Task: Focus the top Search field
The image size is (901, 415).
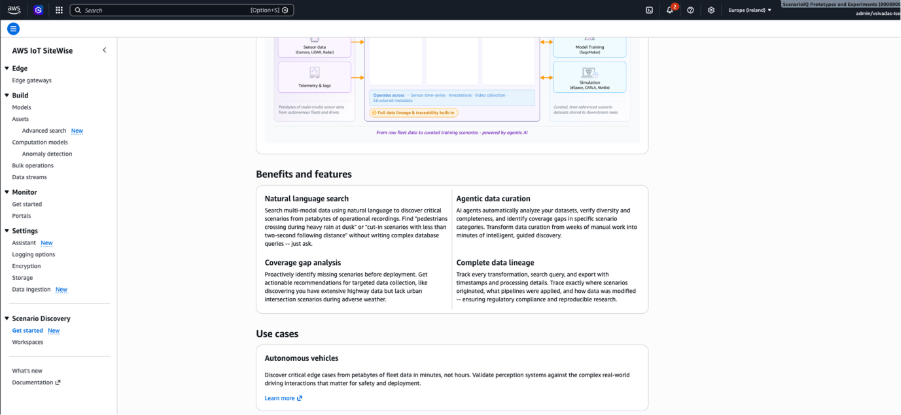Action: coord(182,10)
